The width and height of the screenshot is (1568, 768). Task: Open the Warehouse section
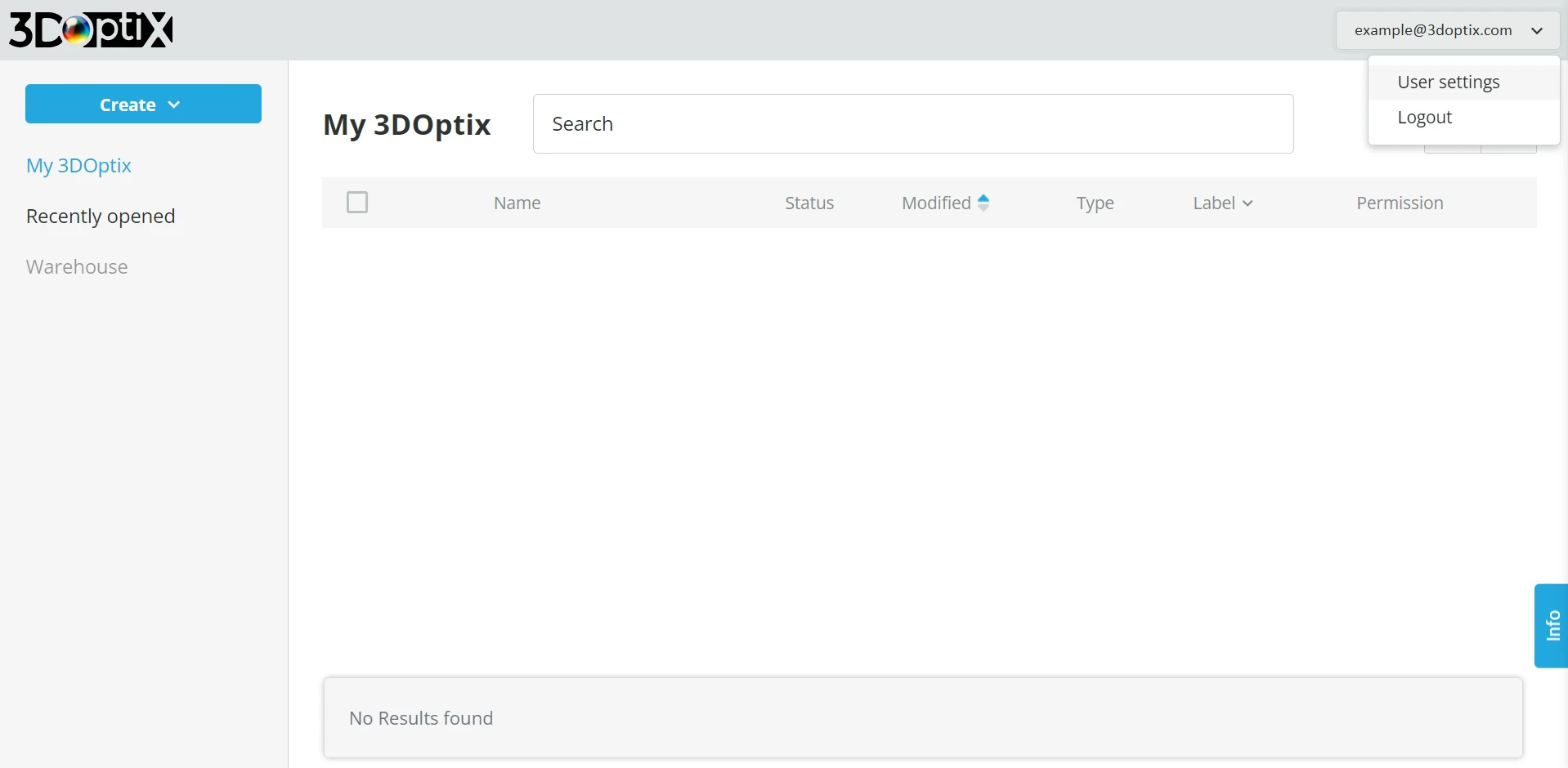[77, 267]
